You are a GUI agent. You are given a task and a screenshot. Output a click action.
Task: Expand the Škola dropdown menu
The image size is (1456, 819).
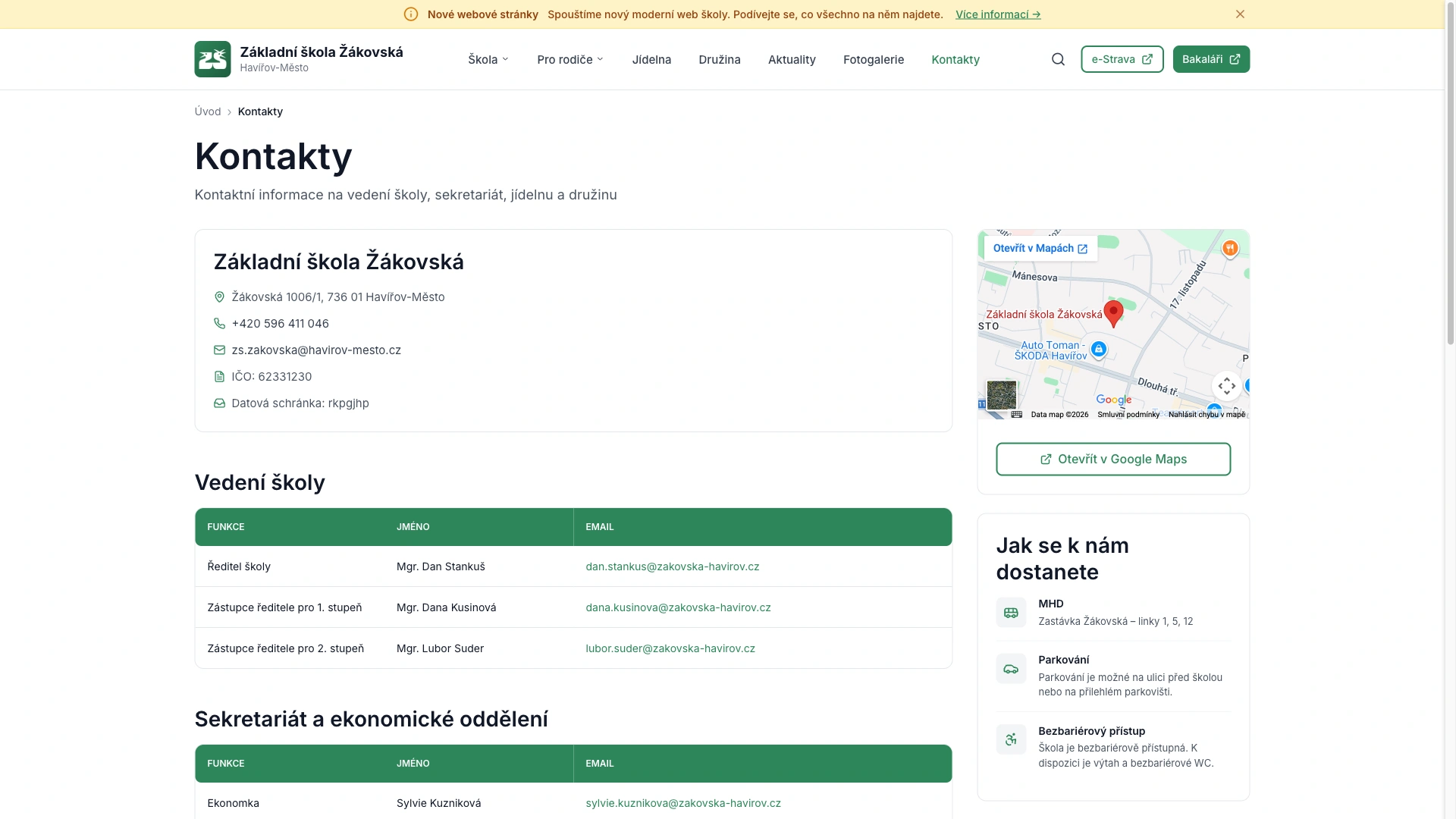488,59
